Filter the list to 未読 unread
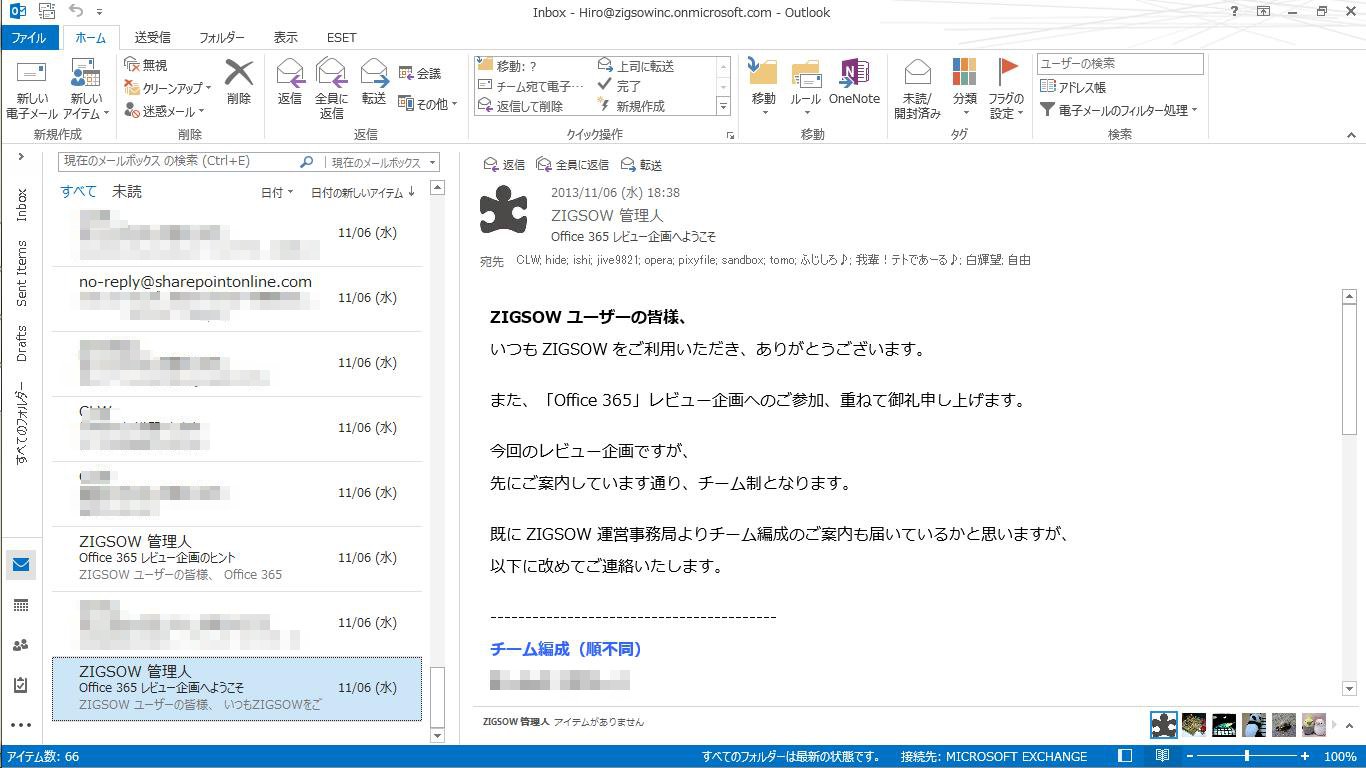Viewport: 1366px width, 768px height. click(127, 191)
